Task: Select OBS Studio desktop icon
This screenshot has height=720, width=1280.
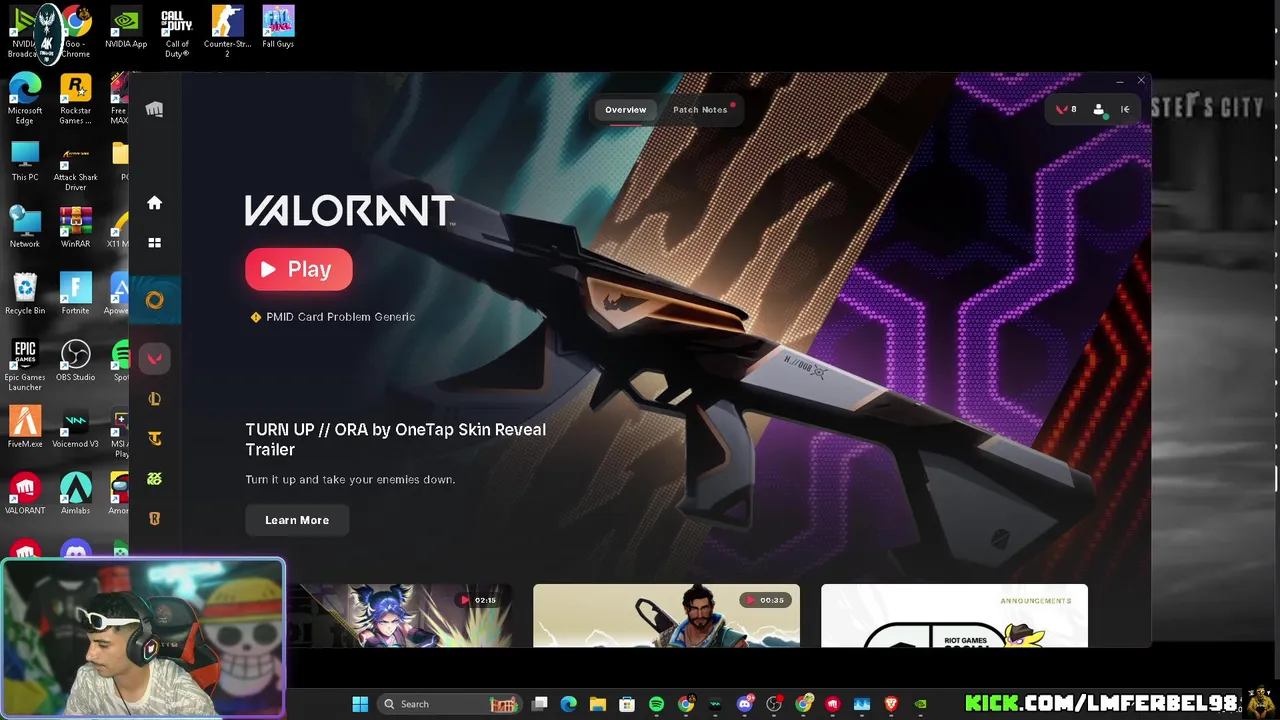Action: [75, 361]
